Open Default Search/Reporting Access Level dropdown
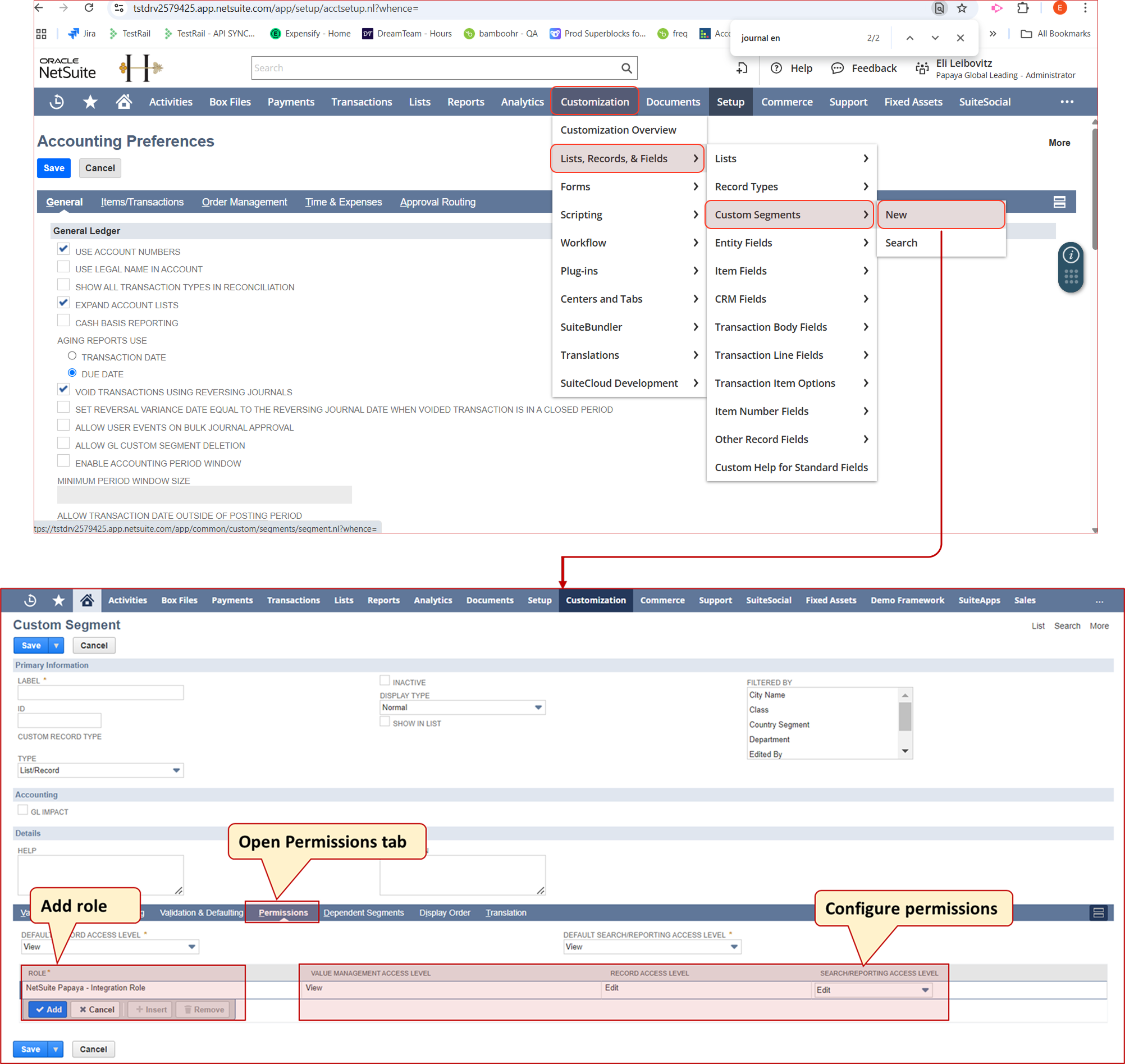Image resolution: width=1125 pixels, height=1064 pixels. coord(652,947)
